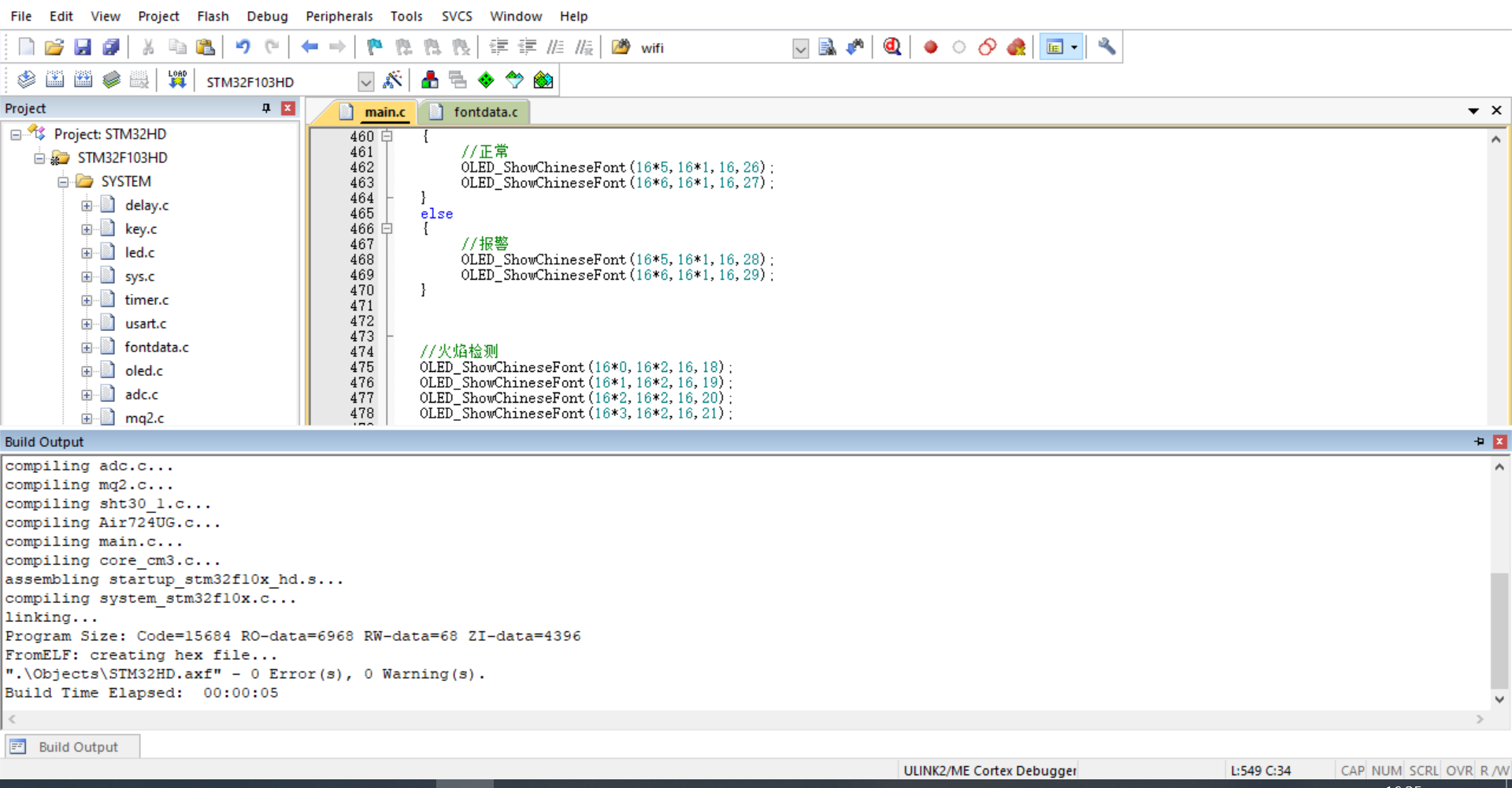Viewport: 1512px width, 788px height.
Task: Click the Save All files icon
Action: 111,47
